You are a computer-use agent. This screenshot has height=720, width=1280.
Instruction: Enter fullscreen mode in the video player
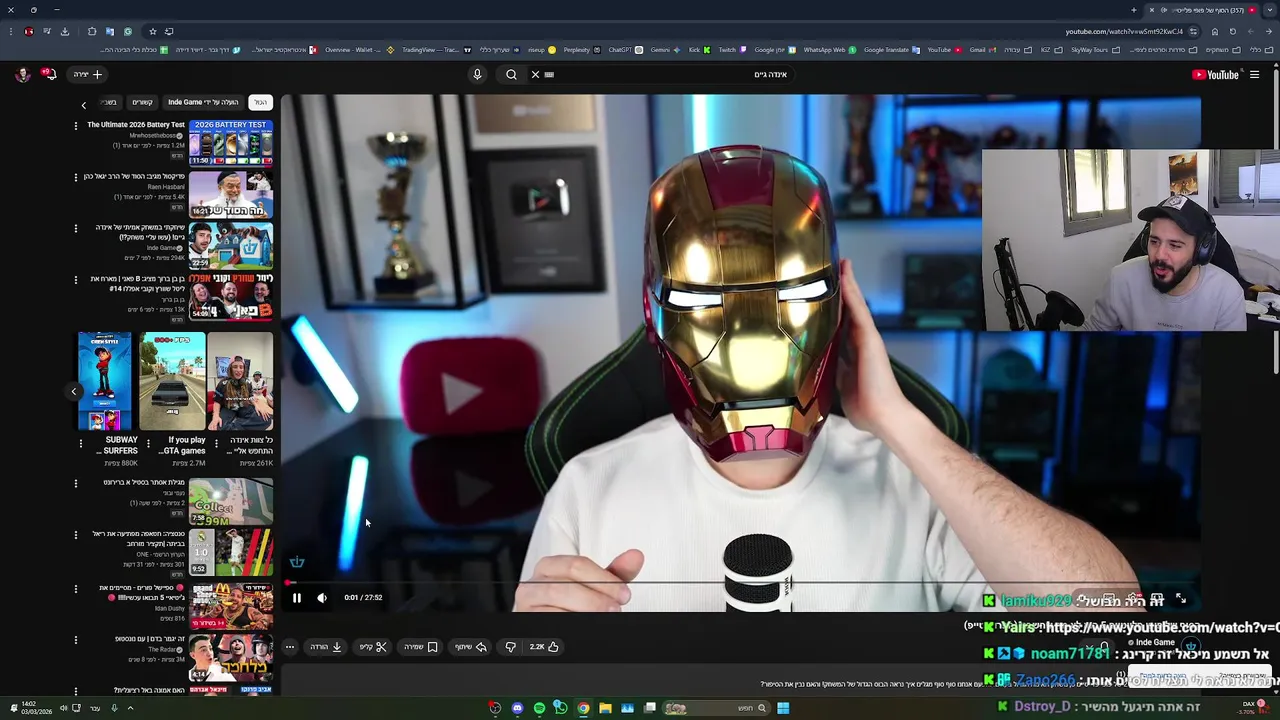click(x=1181, y=598)
